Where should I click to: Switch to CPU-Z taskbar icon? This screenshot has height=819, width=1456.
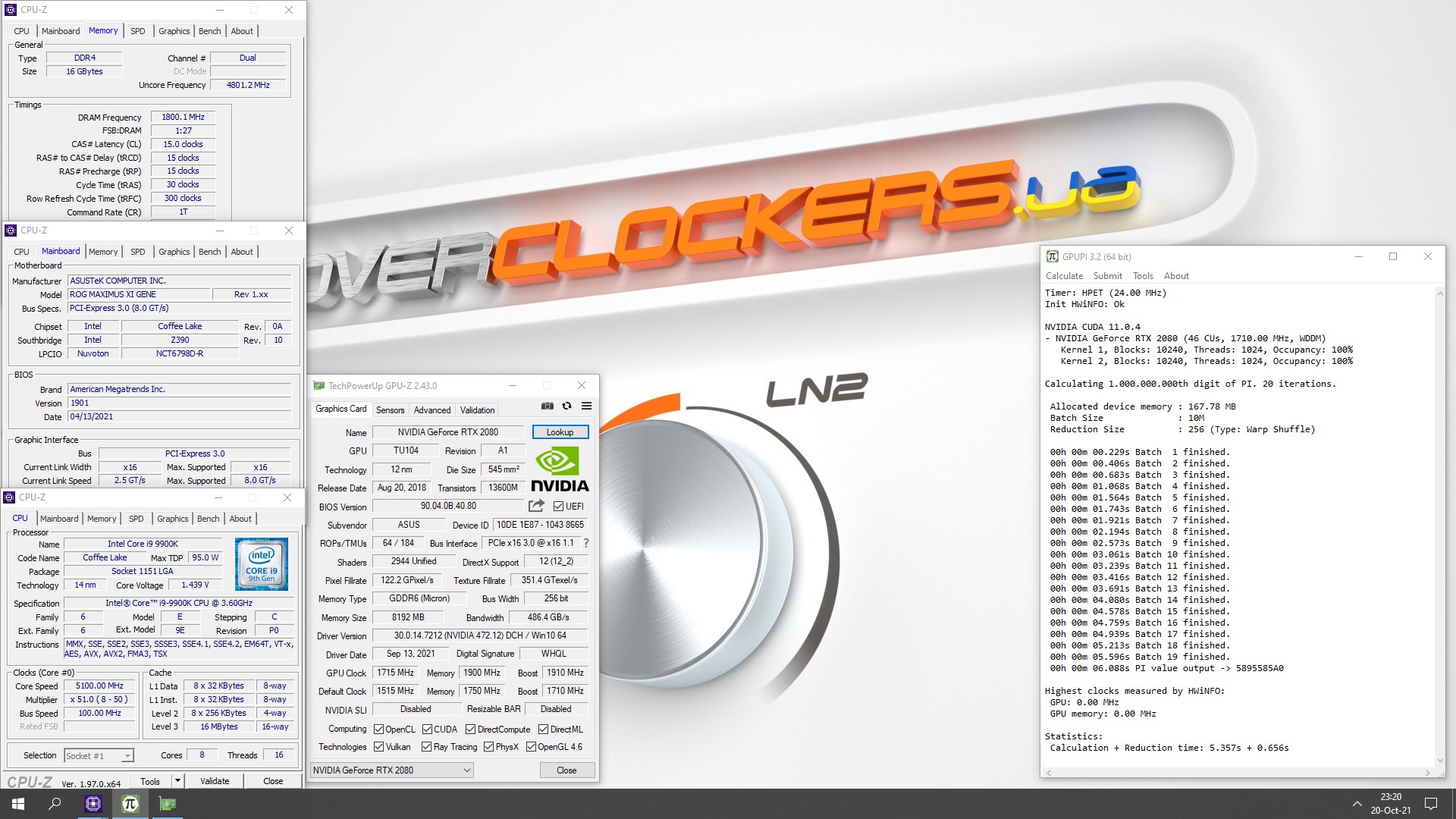tap(93, 804)
